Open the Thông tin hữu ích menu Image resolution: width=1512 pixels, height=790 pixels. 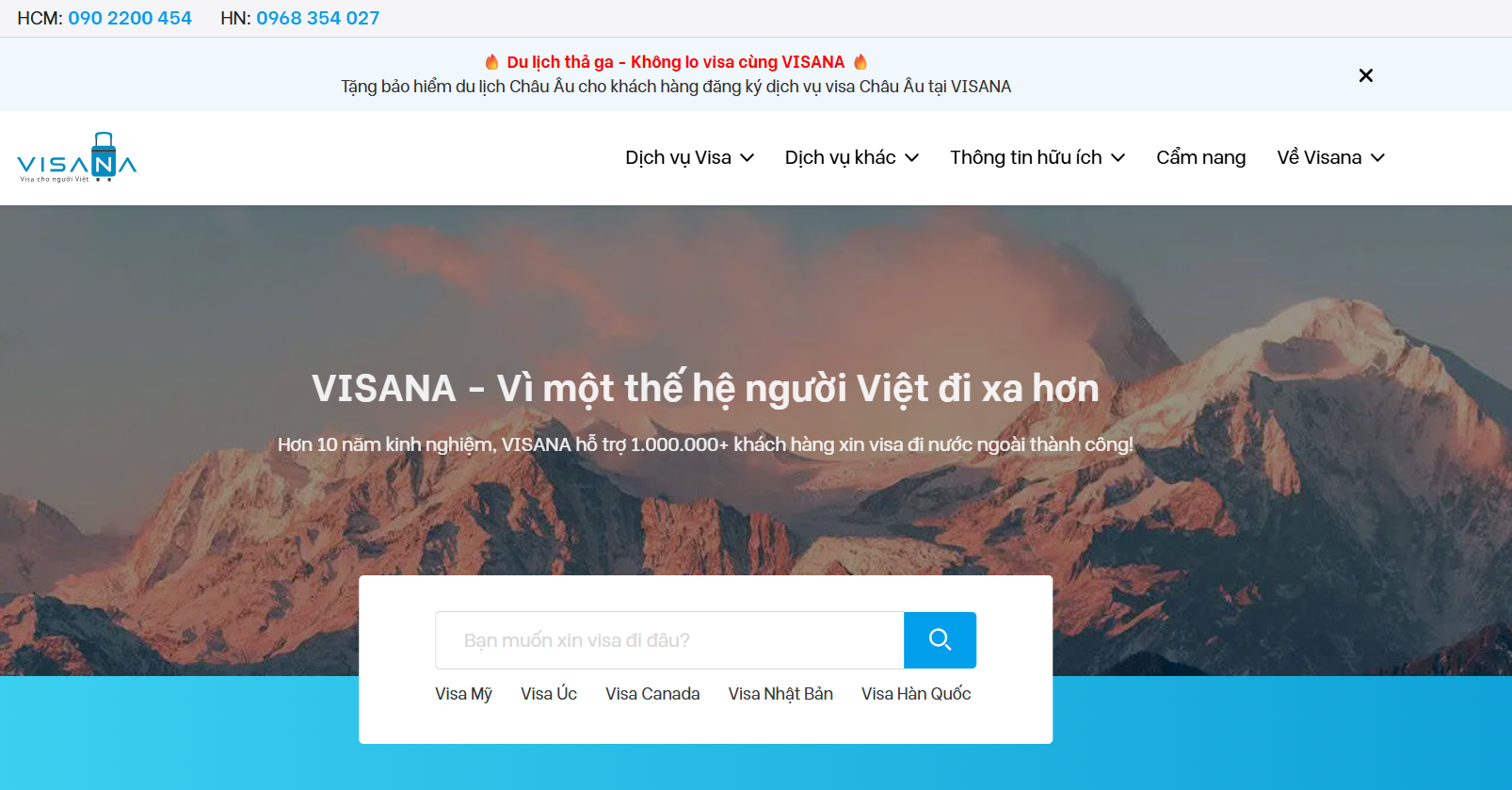(1025, 157)
